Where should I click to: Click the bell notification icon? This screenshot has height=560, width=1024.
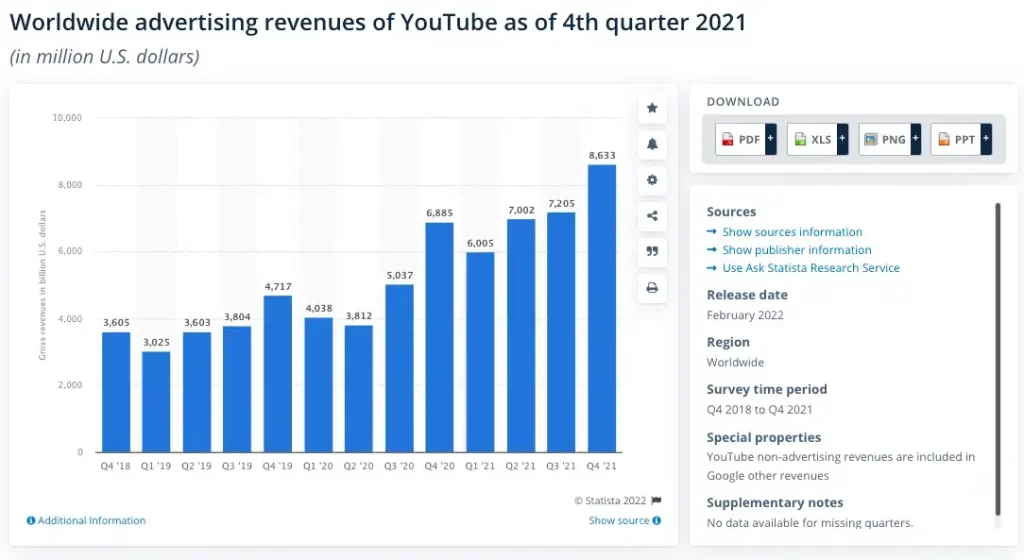point(652,144)
